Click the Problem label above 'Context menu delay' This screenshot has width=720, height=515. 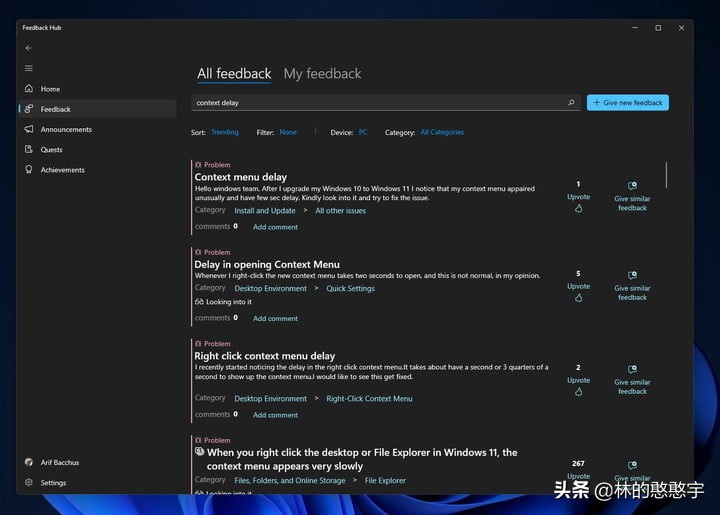pyautogui.click(x=217, y=165)
